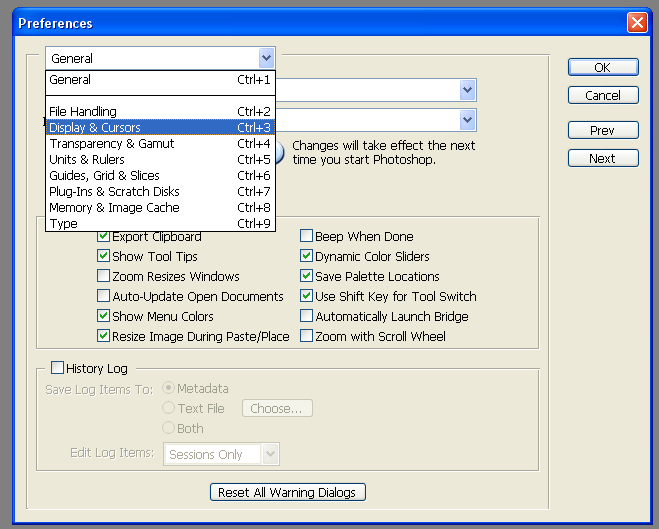659x529 pixels.
Task: Click the OK button
Action: click(x=603, y=67)
